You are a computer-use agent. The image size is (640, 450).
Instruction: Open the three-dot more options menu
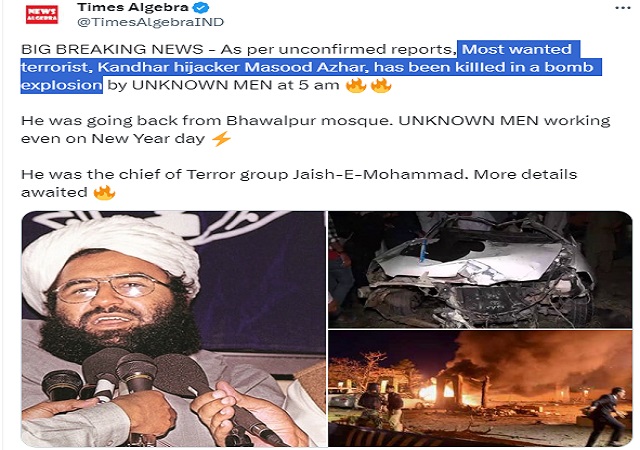coord(623,8)
